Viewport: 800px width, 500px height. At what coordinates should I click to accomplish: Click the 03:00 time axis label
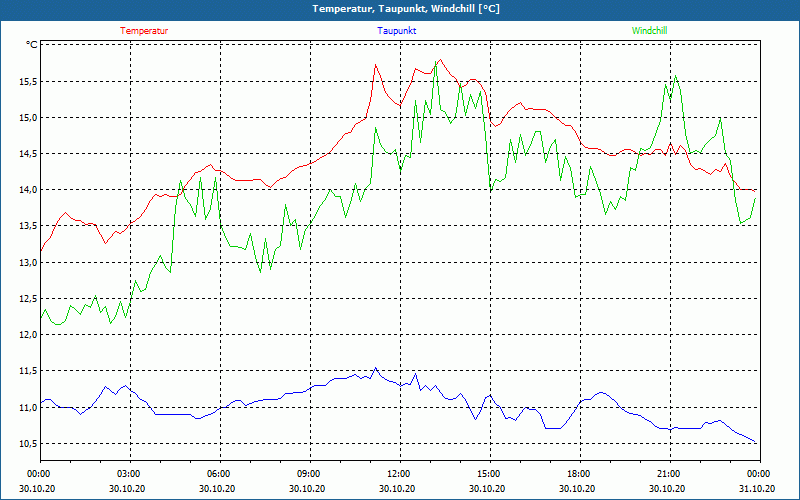(127, 474)
